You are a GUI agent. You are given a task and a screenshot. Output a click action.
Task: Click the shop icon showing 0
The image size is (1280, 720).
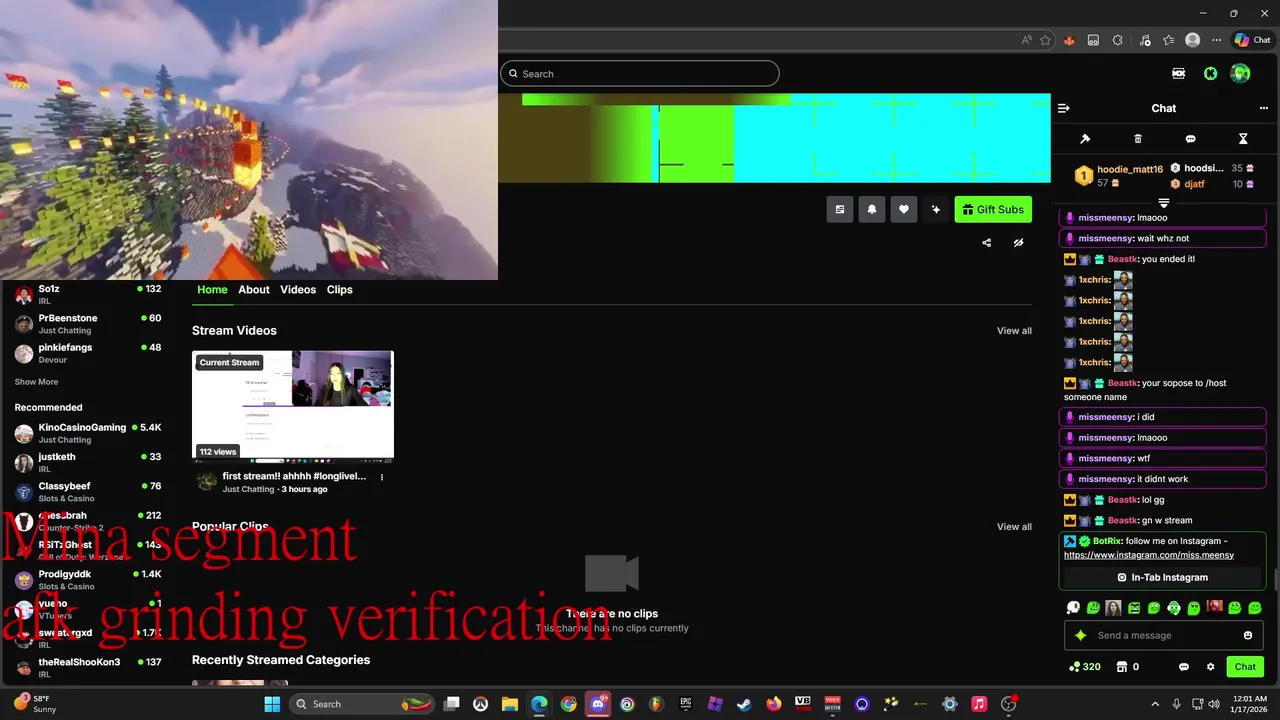tap(1128, 667)
